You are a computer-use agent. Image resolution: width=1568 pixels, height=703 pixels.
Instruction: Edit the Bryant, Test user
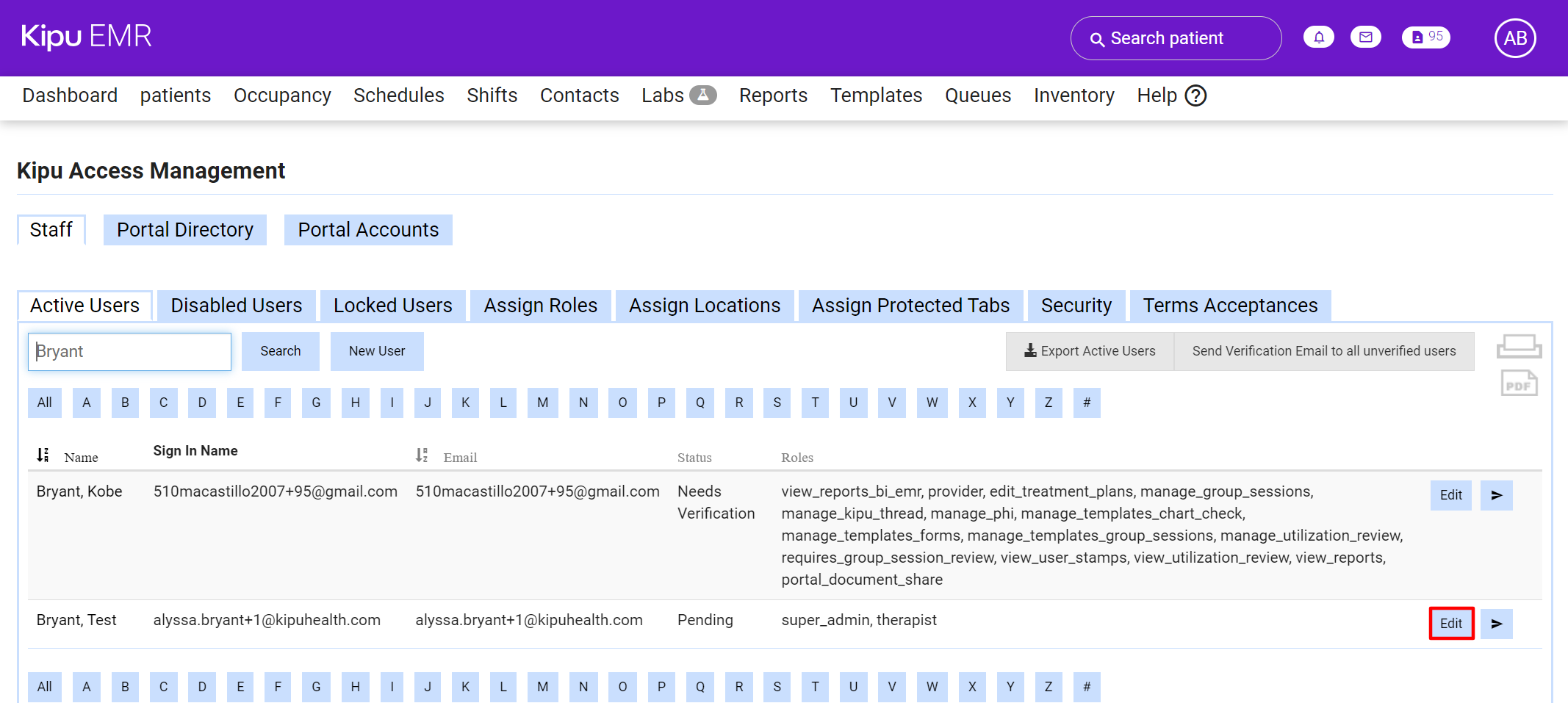1450,624
